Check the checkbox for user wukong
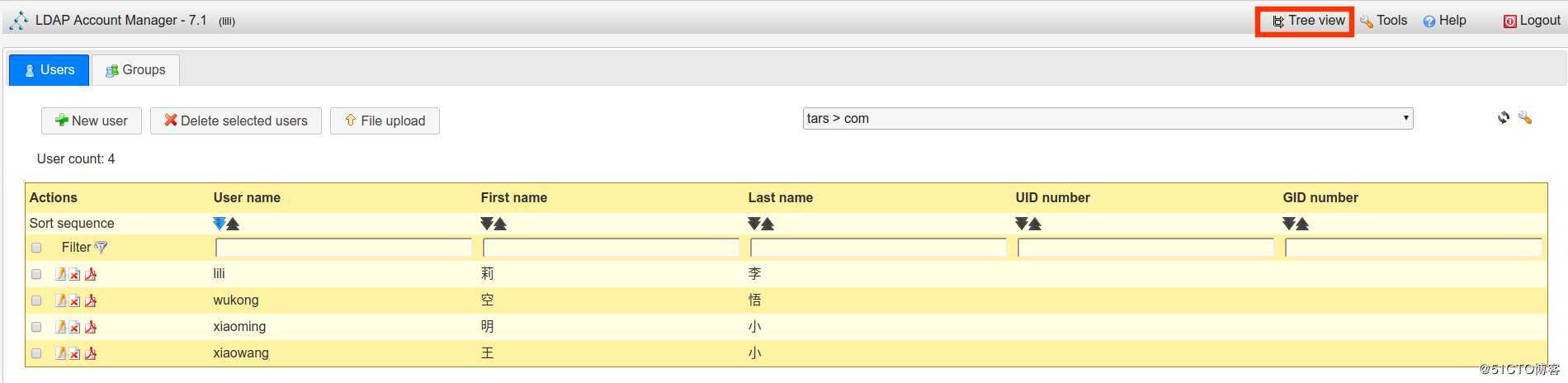 point(36,300)
